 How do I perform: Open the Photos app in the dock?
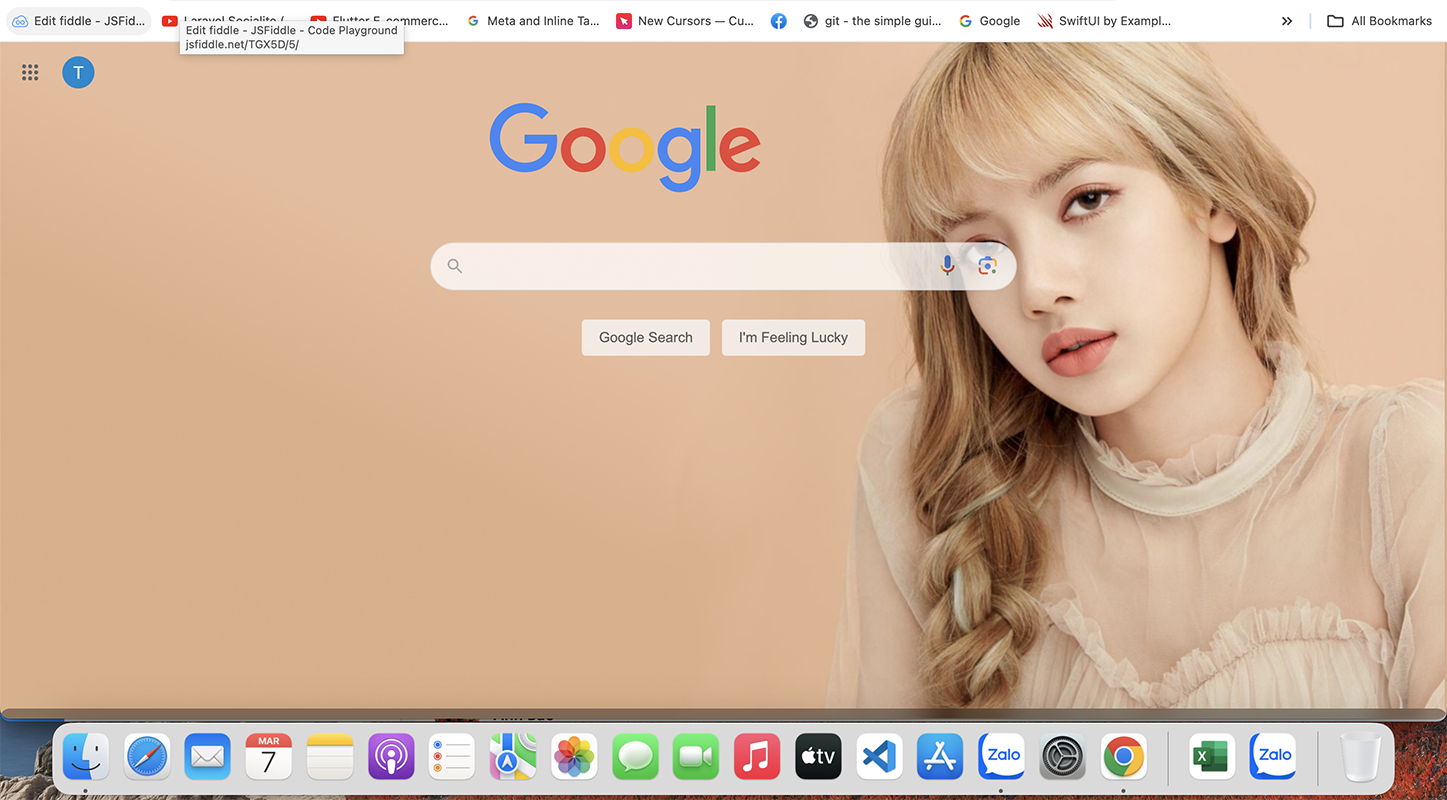click(x=574, y=757)
